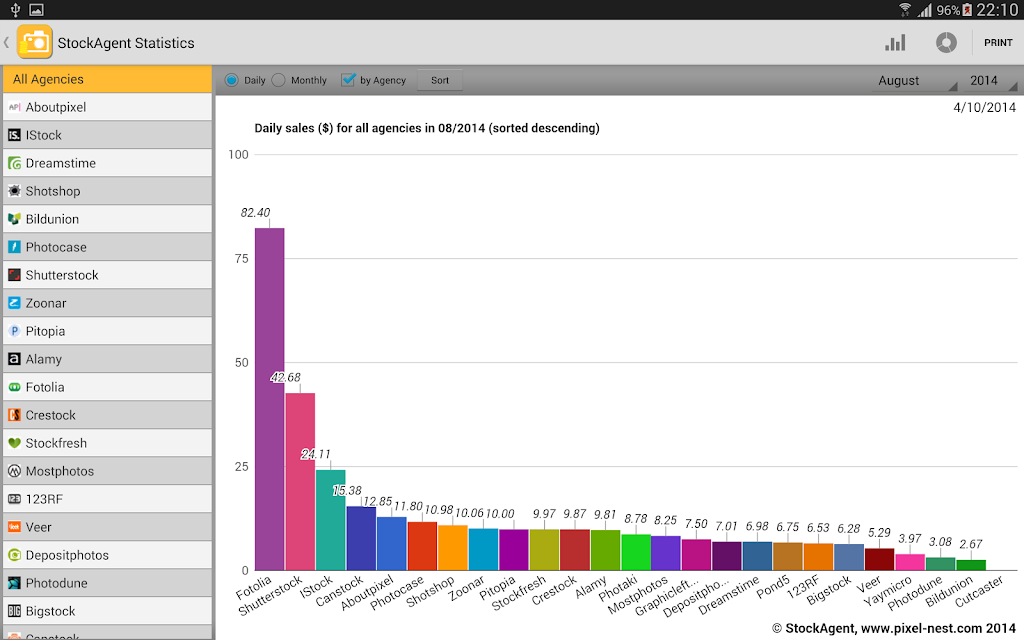Select the Alamy agency icon
Image resolution: width=1024 pixels, height=640 pixels.
point(14,359)
